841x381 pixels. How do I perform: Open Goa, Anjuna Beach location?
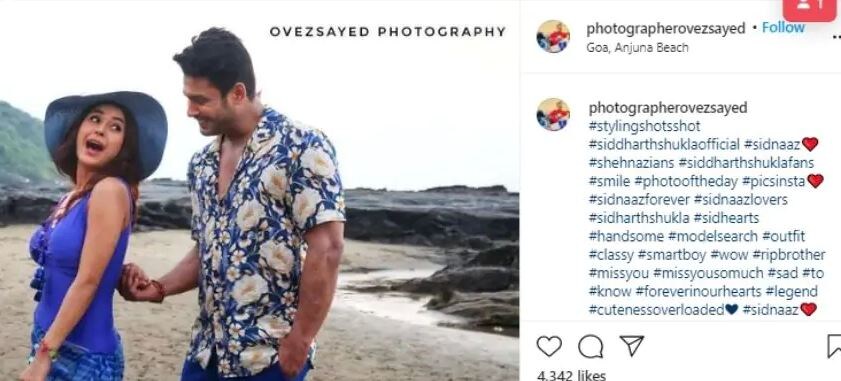[637, 47]
